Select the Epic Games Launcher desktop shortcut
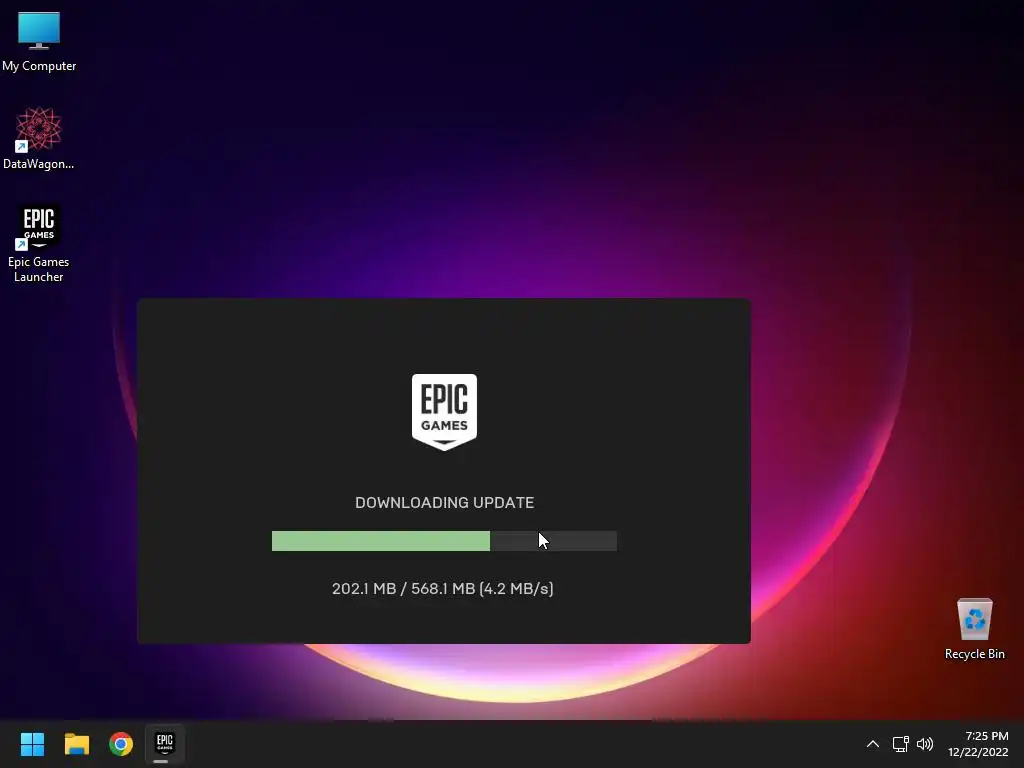The image size is (1024, 768). pyautogui.click(x=39, y=243)
